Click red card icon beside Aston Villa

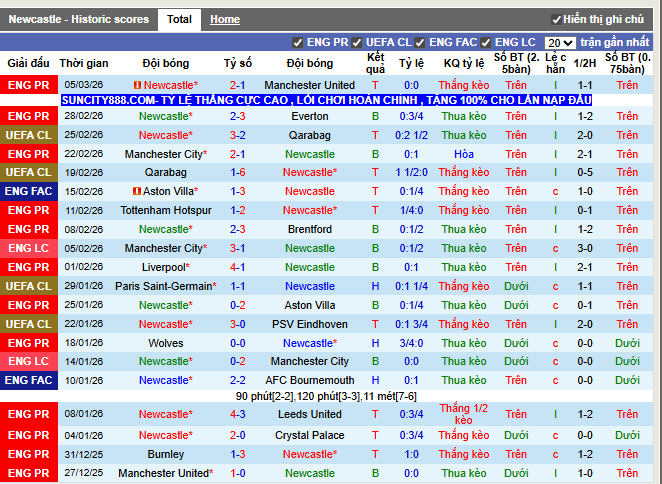point(137,191)
